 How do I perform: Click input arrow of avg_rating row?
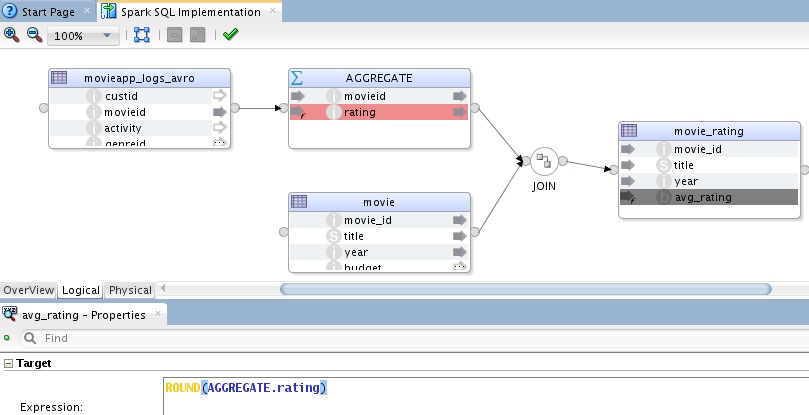click(628, 197)
